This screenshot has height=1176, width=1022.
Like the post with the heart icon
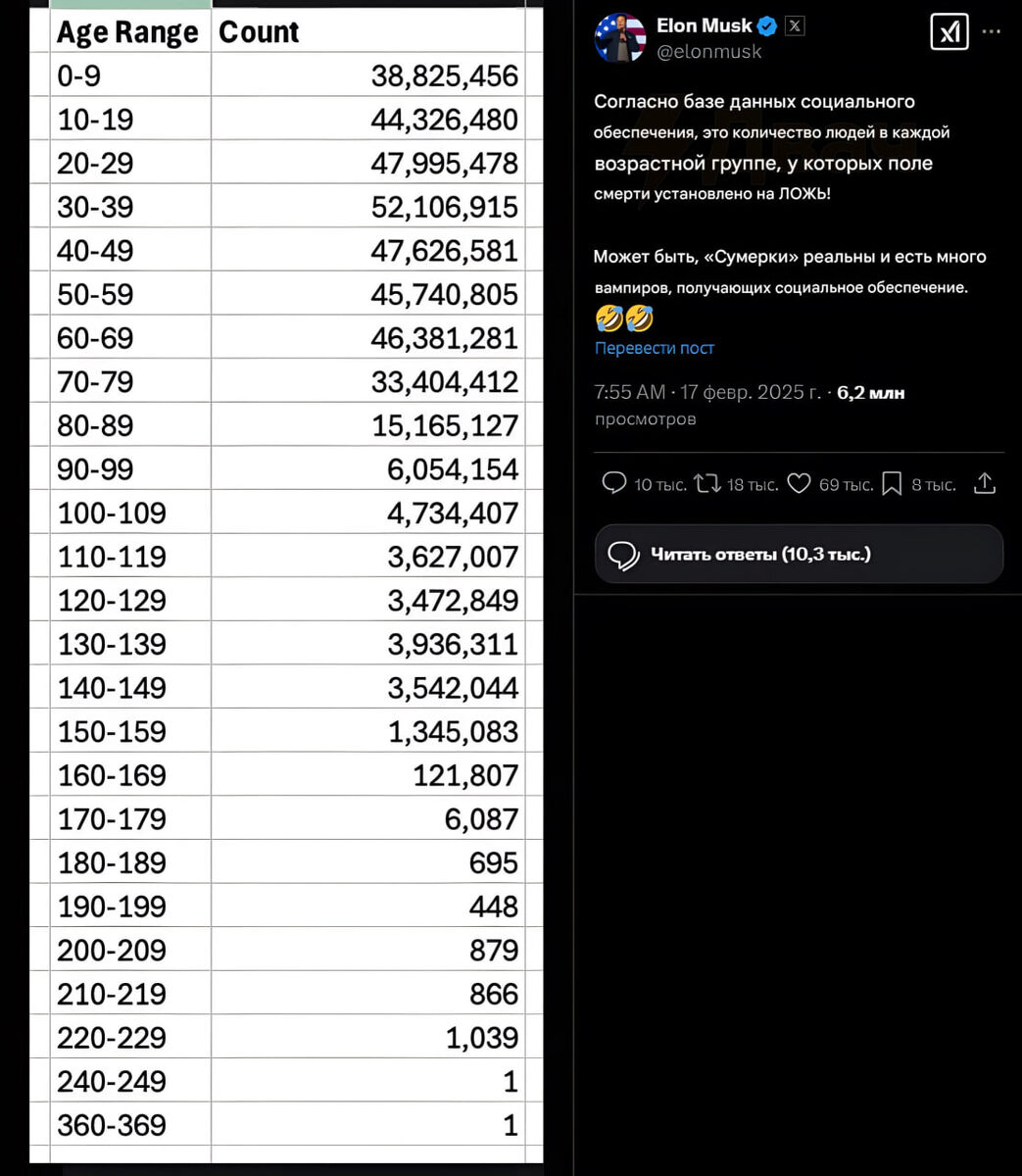(x=800, y=483)
